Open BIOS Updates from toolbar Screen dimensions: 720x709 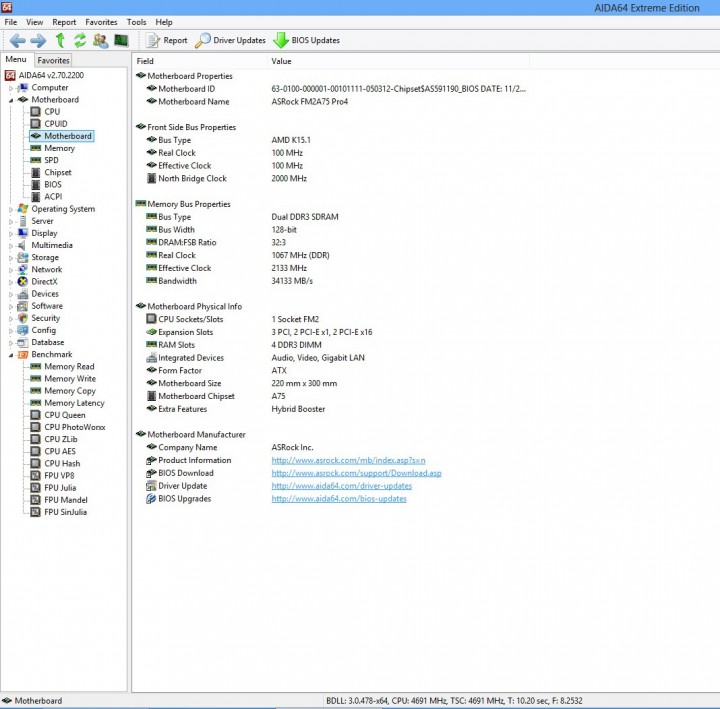pos(306,40)
